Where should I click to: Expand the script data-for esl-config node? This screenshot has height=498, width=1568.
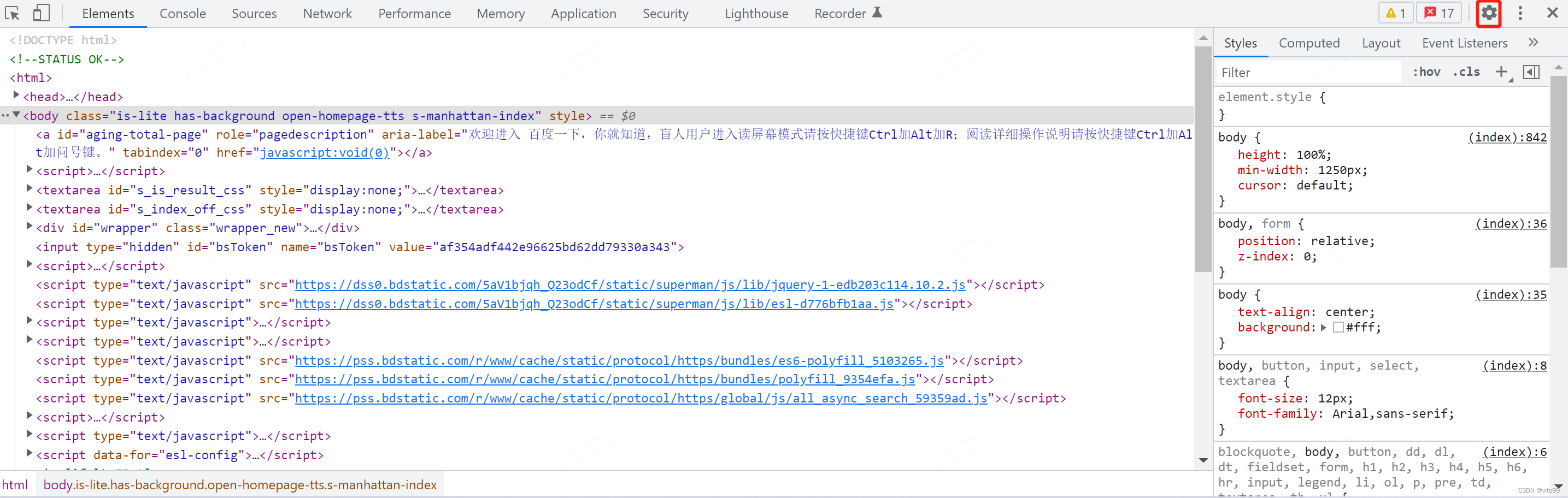(29, 454)
